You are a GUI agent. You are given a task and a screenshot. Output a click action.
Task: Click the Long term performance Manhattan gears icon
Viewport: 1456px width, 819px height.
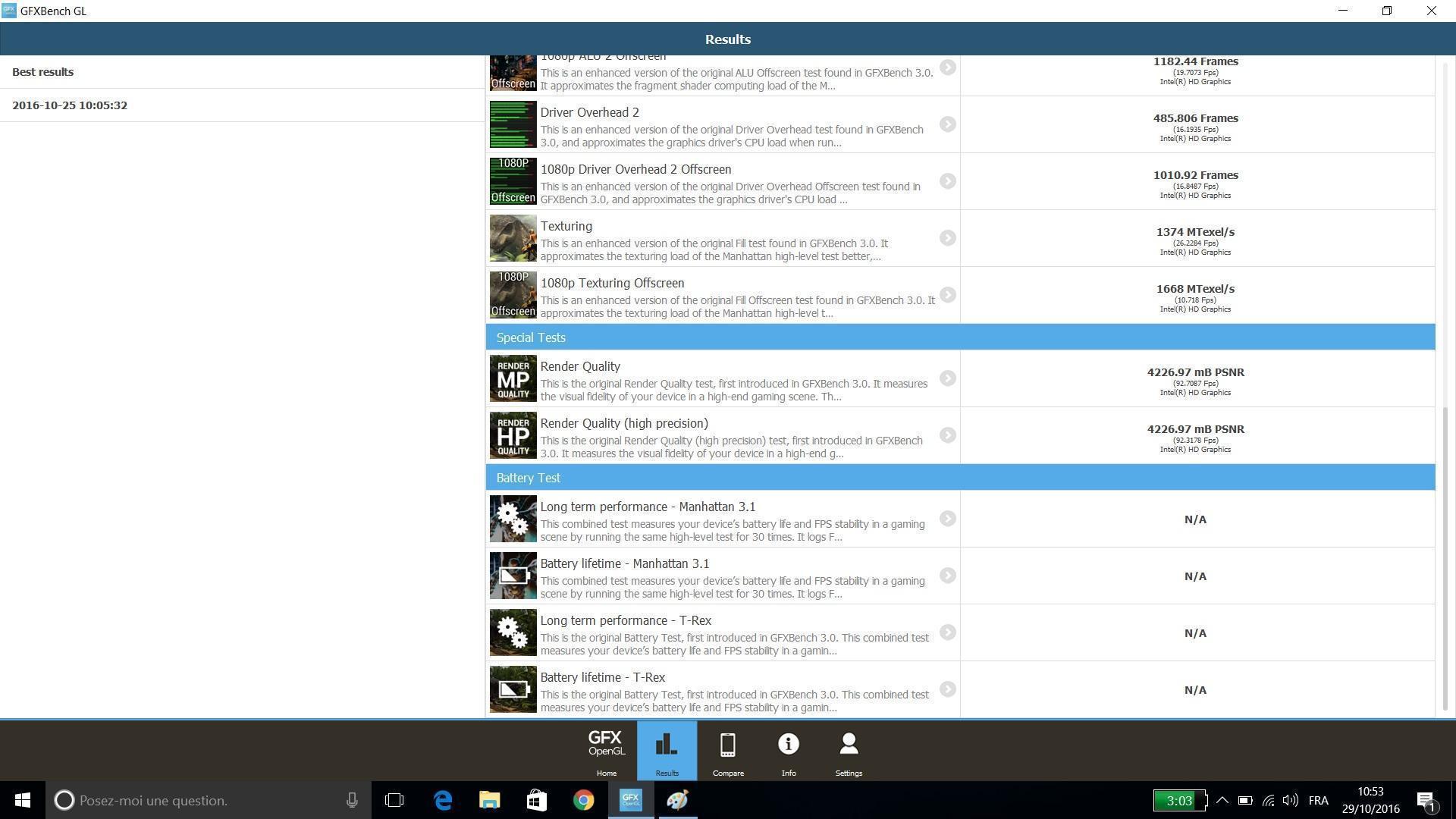tap(513, 519)
